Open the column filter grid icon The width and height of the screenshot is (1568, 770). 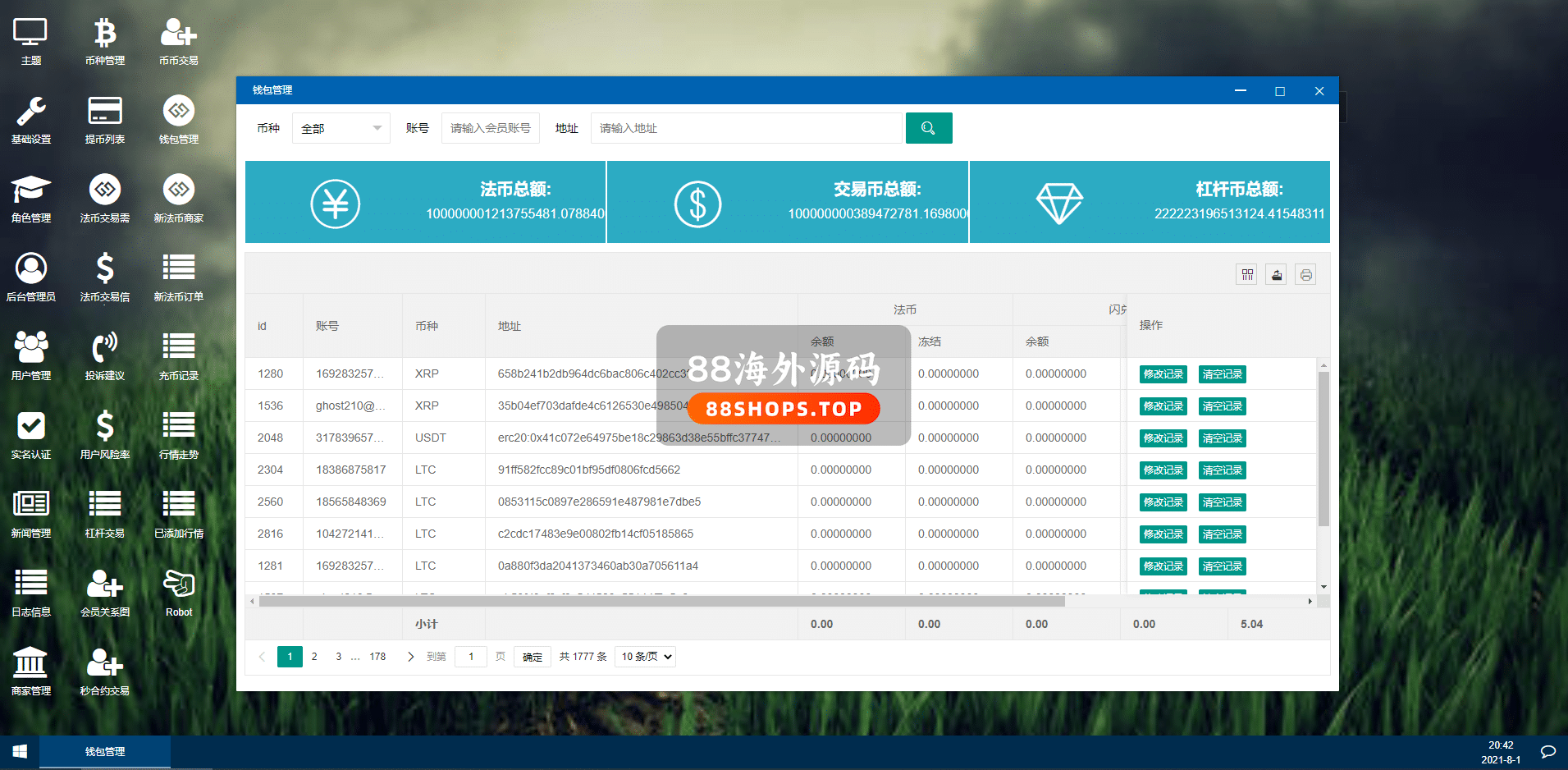coord(1246,275)
